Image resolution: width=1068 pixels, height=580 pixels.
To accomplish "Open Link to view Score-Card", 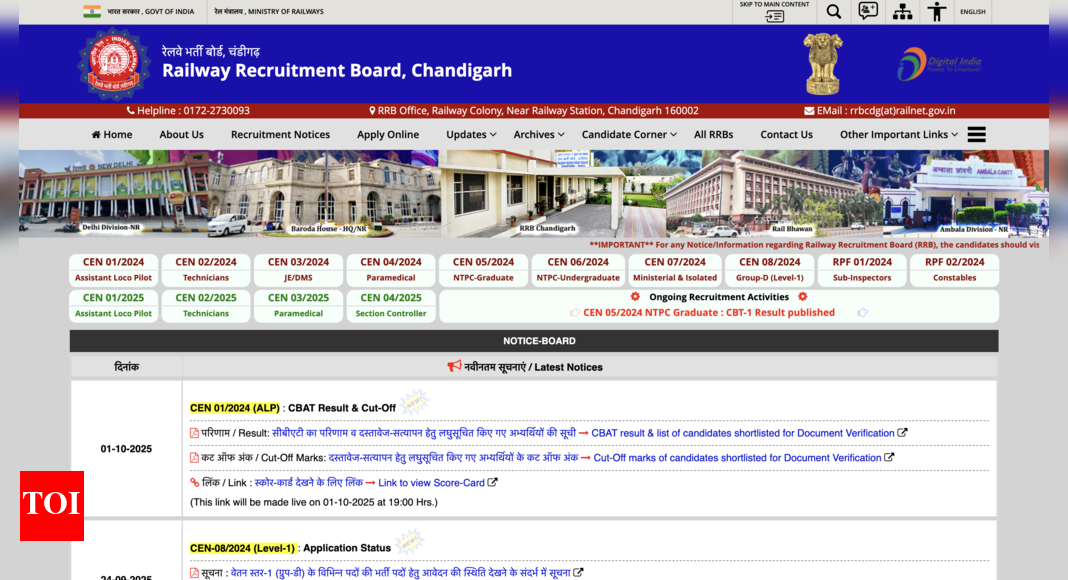I will coord(431,483).
